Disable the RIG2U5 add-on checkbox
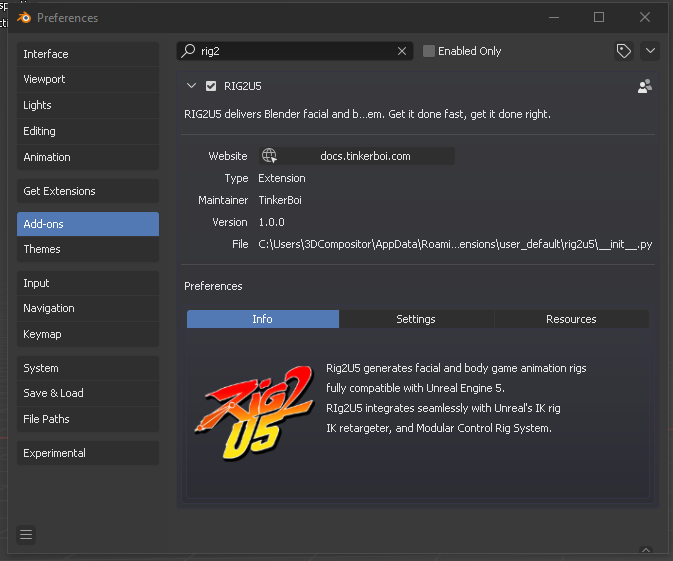 tap(211, 87)
